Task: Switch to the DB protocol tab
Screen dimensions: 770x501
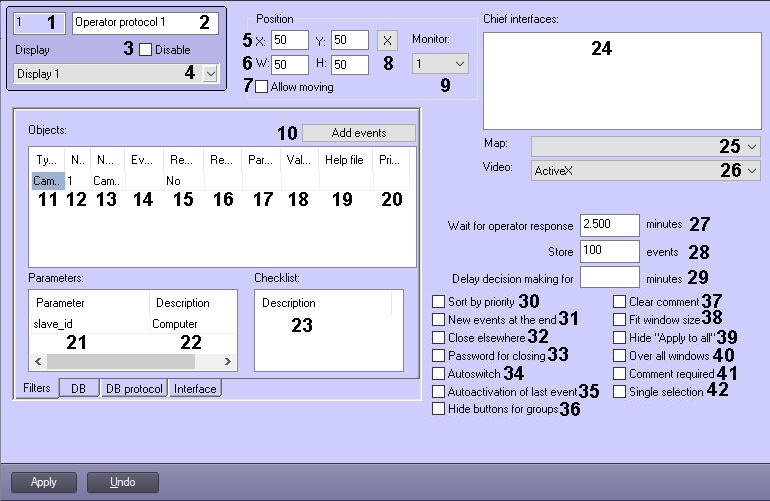Action: click(133, 388)
